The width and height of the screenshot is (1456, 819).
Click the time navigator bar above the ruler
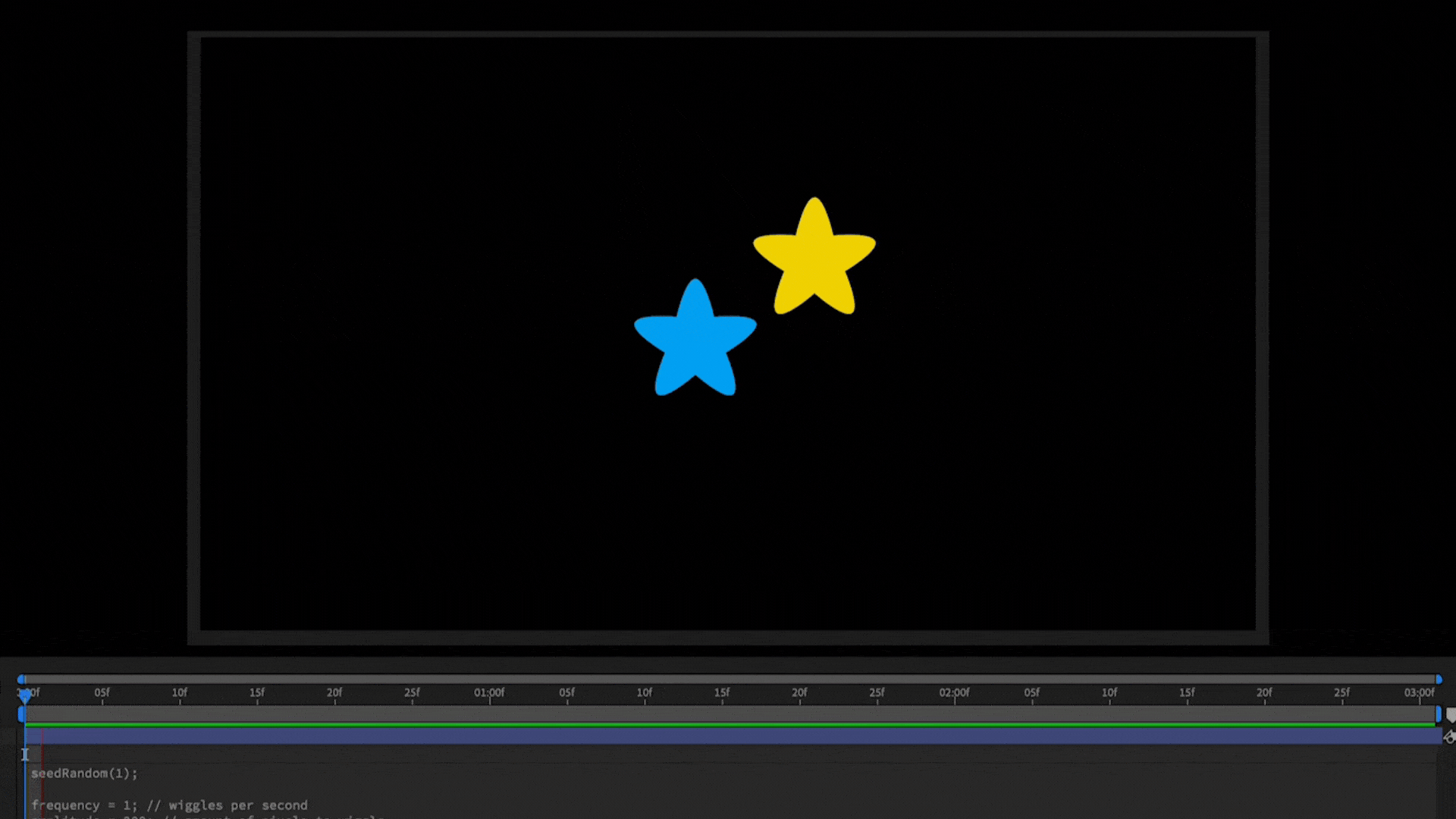(728, 679)
